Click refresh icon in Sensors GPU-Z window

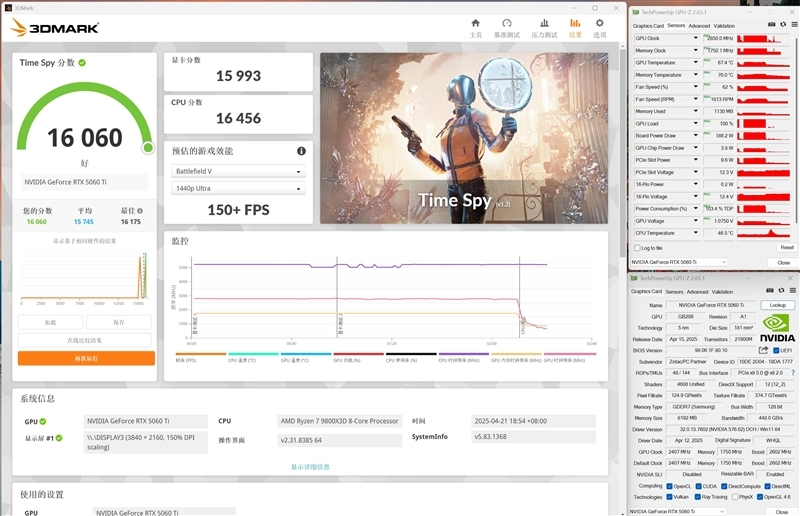point(783,24)
